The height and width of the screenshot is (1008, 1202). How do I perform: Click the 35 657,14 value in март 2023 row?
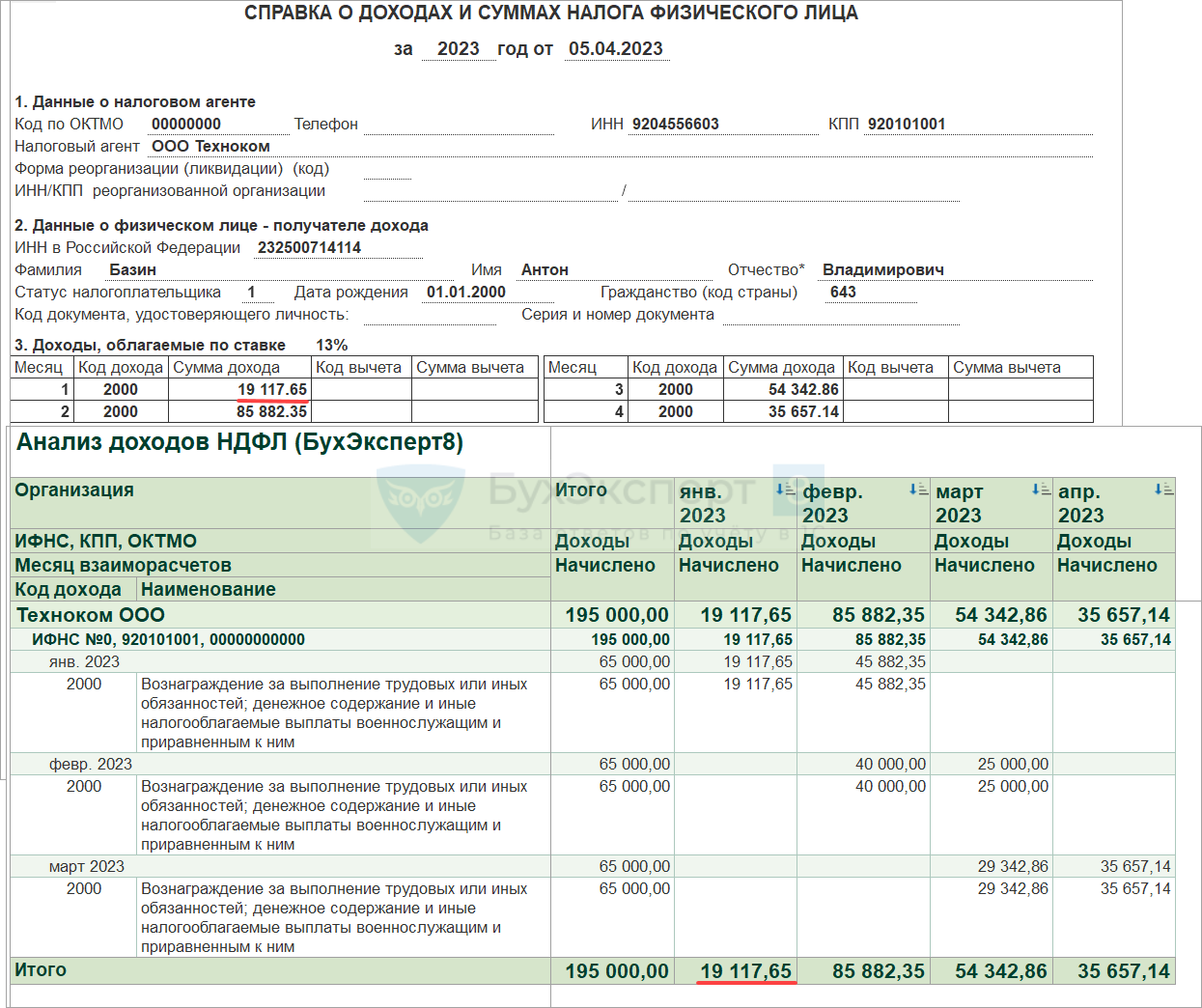(1135, 866)
